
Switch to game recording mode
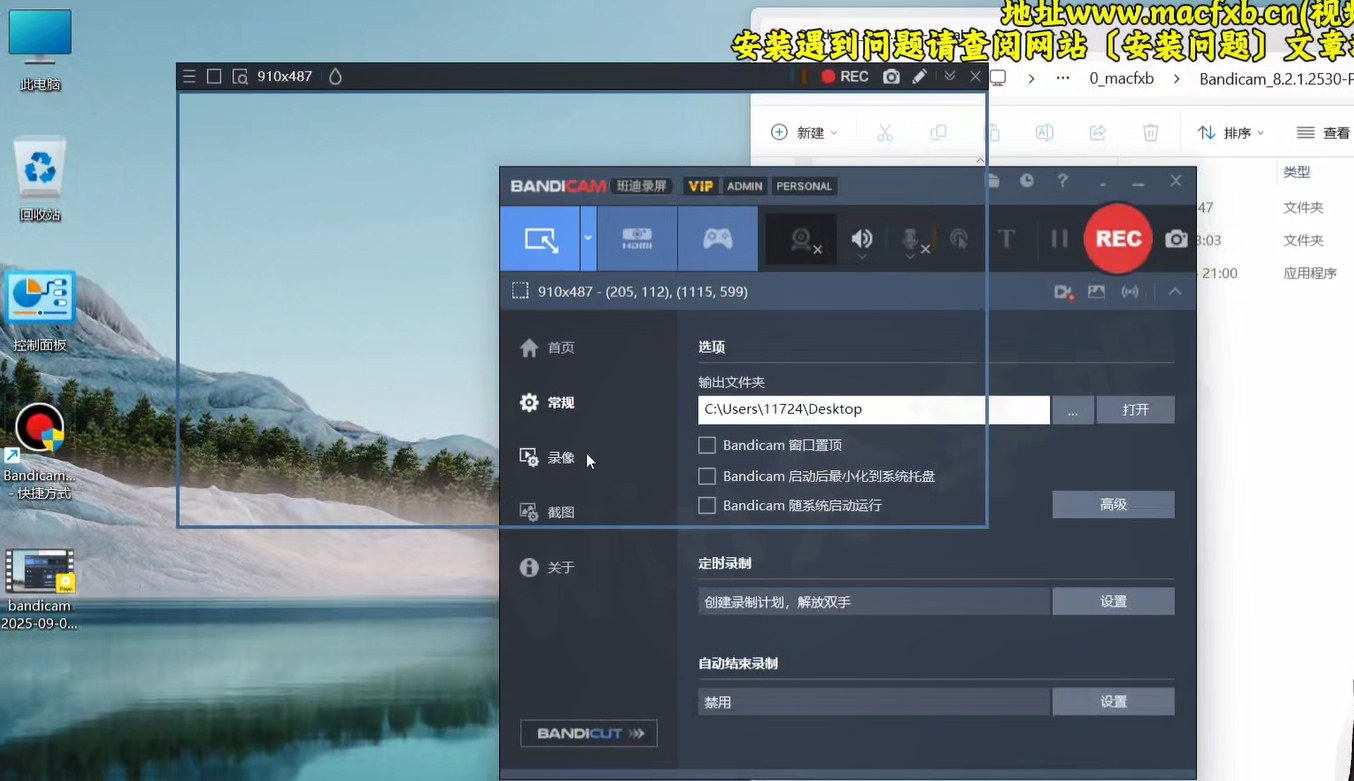717,239
